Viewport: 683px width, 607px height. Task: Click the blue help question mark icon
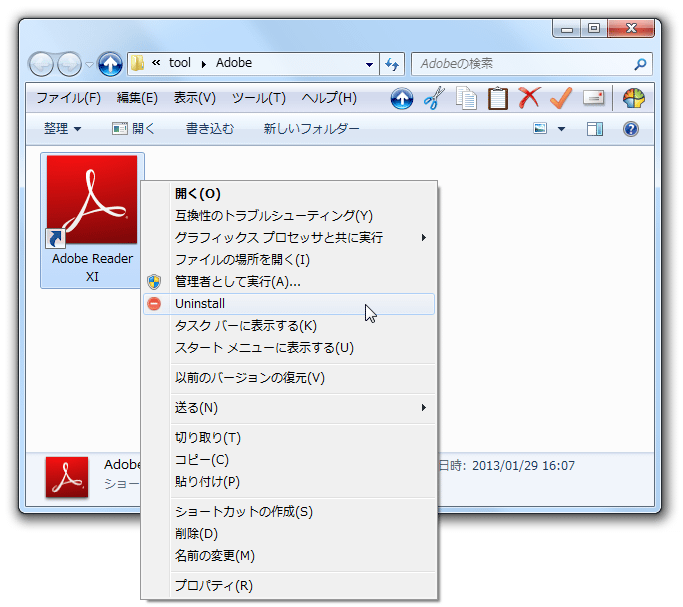[631, 129]
